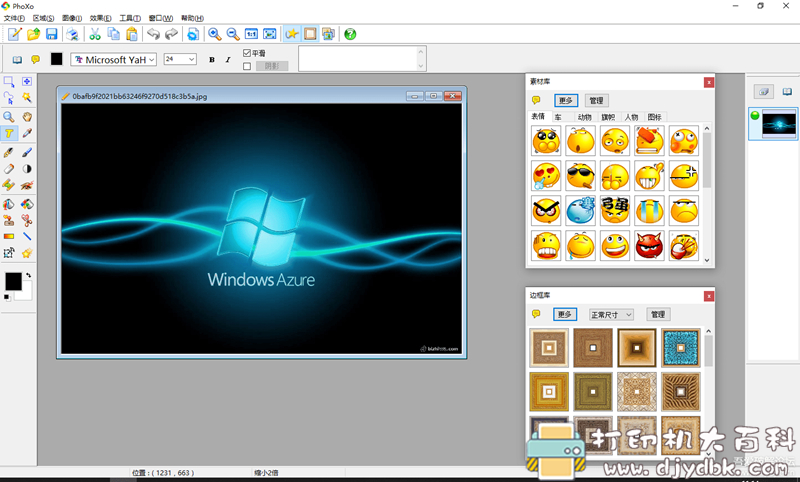
Task: Toggle the star clip-art library panel button
Action: click(292, 34)
